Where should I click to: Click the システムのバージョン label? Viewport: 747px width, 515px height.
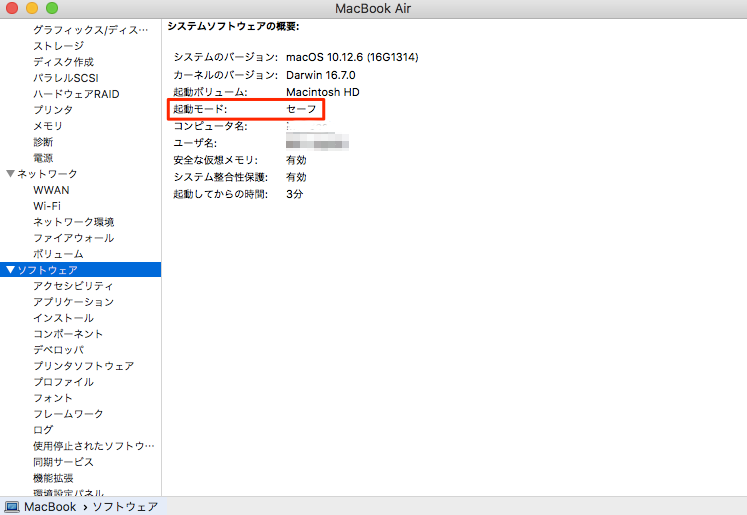pos(225,57)
